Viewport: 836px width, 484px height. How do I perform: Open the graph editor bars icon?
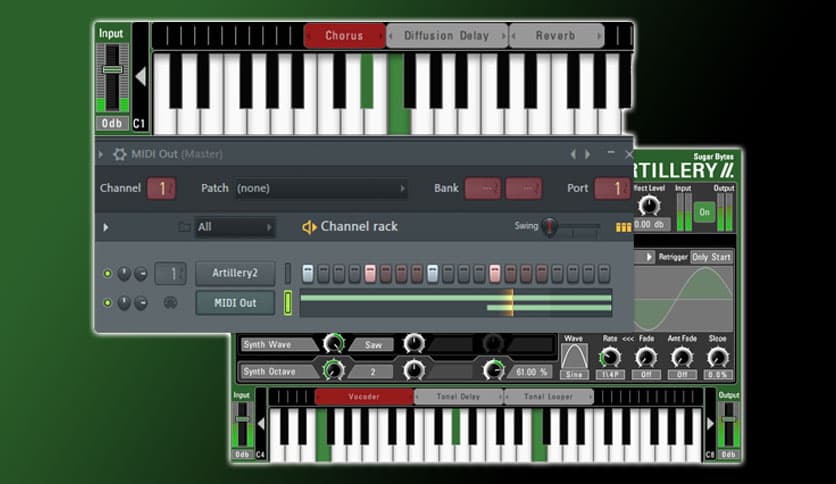click(x=623, y=228)
